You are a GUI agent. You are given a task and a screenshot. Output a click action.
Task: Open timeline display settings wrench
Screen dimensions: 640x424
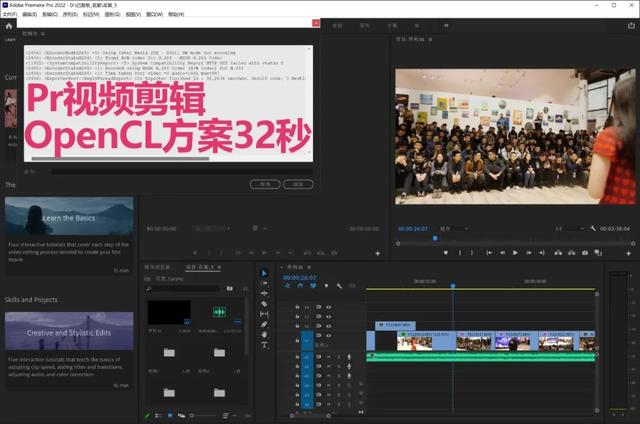339,286
